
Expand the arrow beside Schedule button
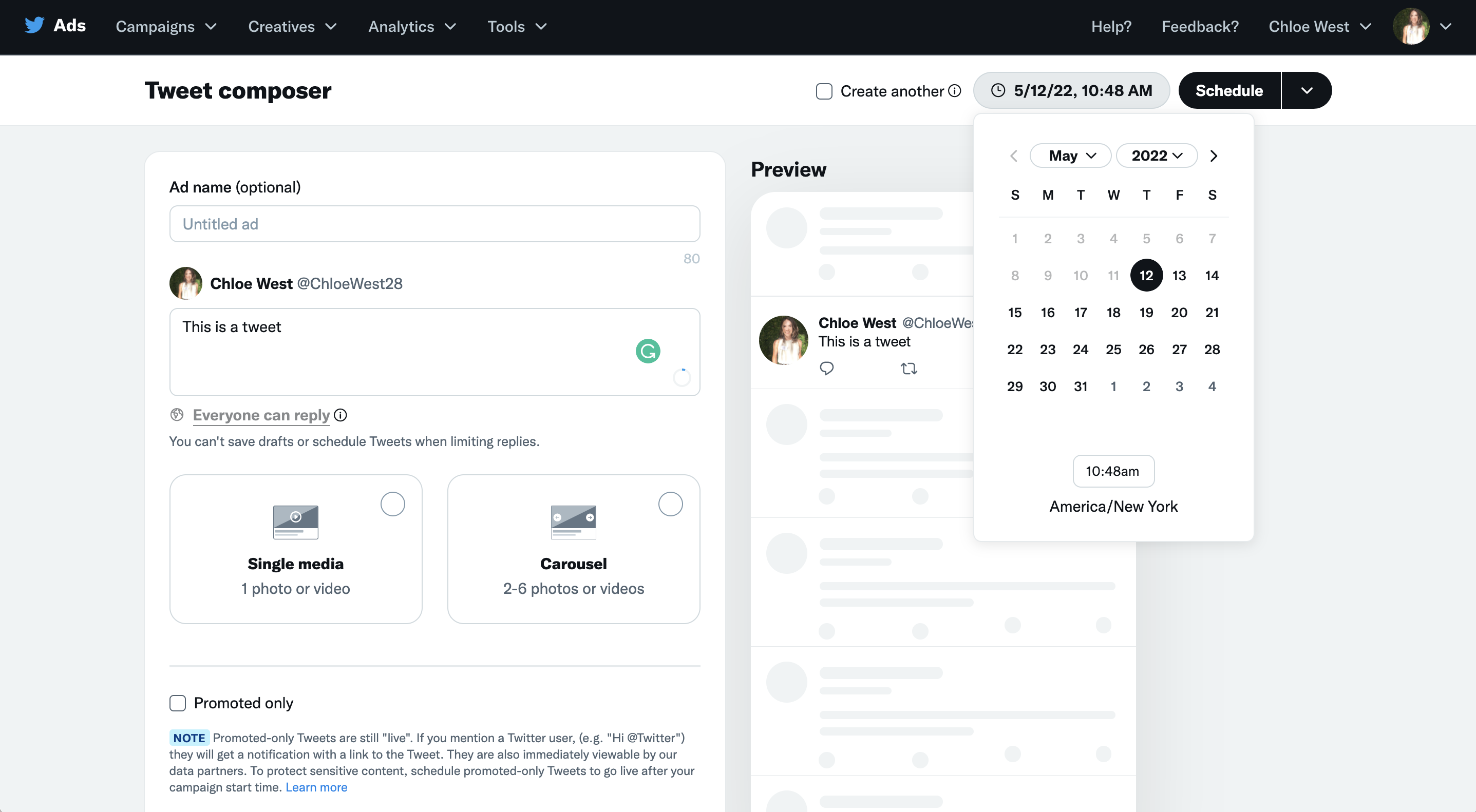tap(1307, 90)
